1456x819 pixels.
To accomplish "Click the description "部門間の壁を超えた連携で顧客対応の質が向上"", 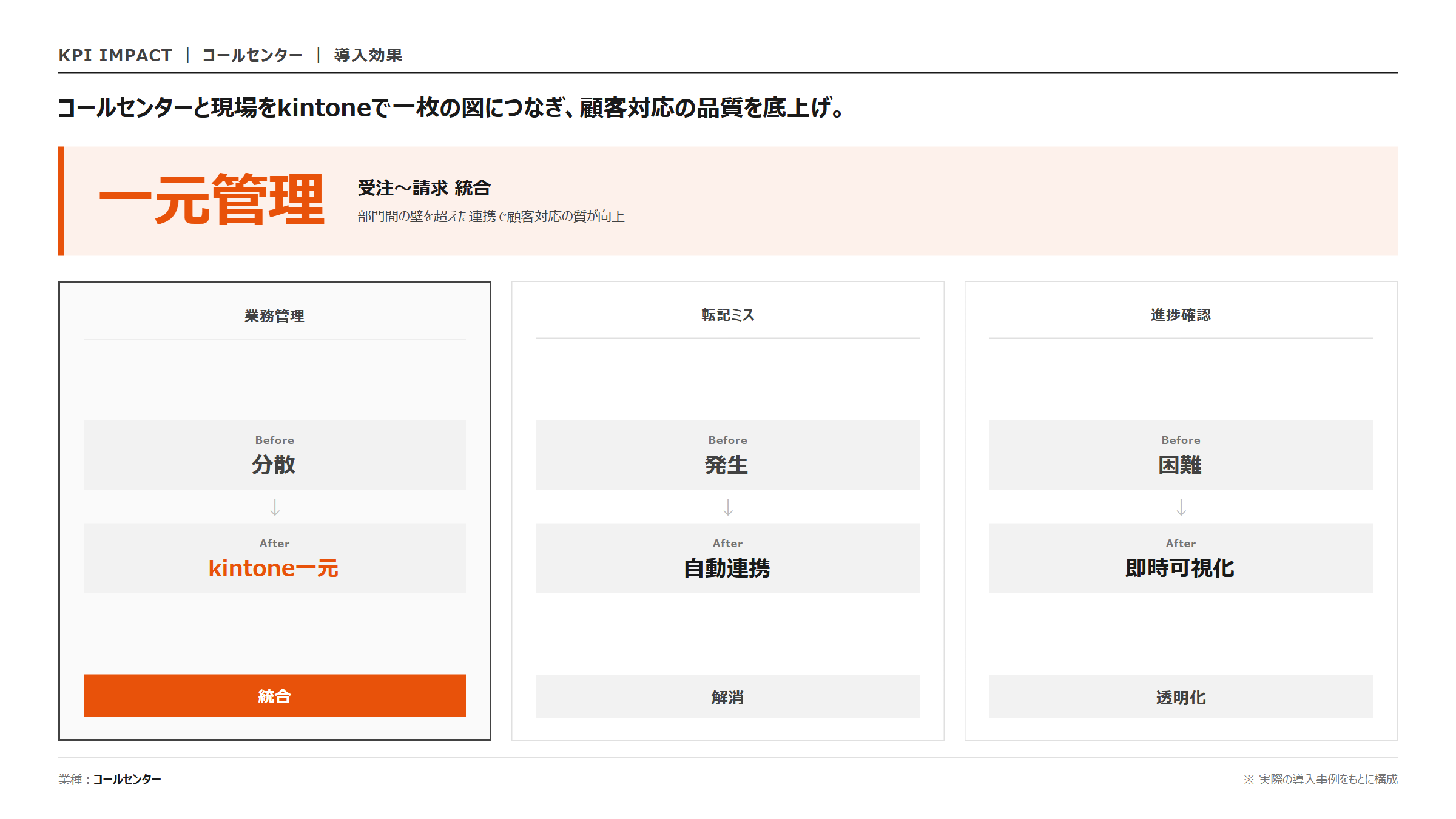I will pyautogui.click(x=491, y=217).
